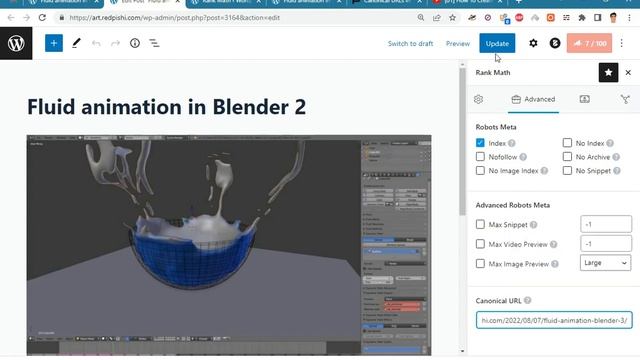640x360 pixels.
Task: Click the Max Video Preview value field
Action: pyautogui.click(x=606, y=244)
